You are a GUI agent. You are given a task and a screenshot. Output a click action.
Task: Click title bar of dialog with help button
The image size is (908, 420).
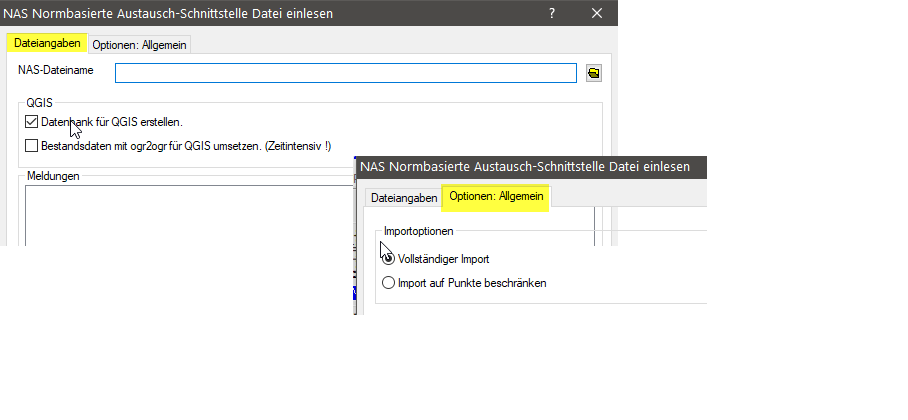(x=250, y=13)
